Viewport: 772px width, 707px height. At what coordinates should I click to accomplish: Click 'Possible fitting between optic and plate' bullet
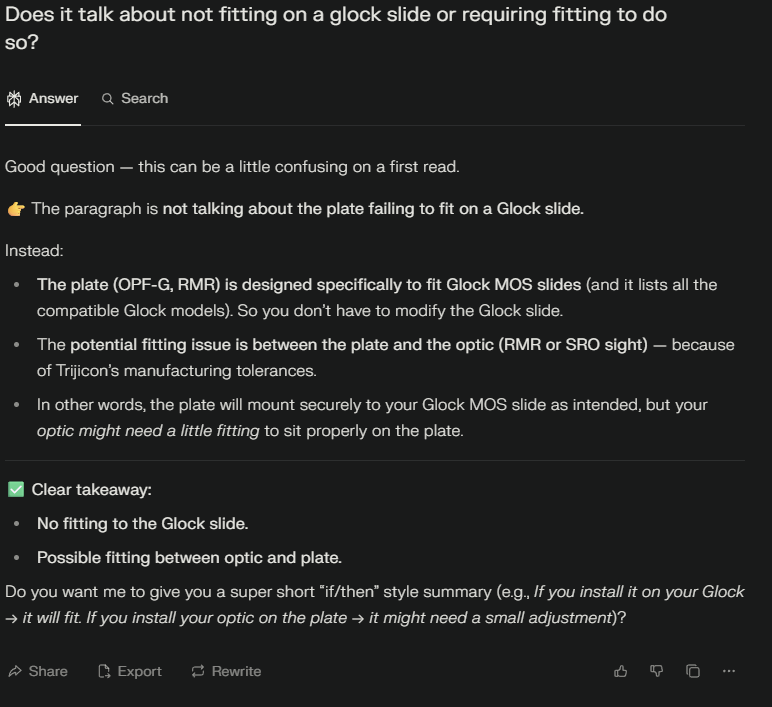point(189,557)
